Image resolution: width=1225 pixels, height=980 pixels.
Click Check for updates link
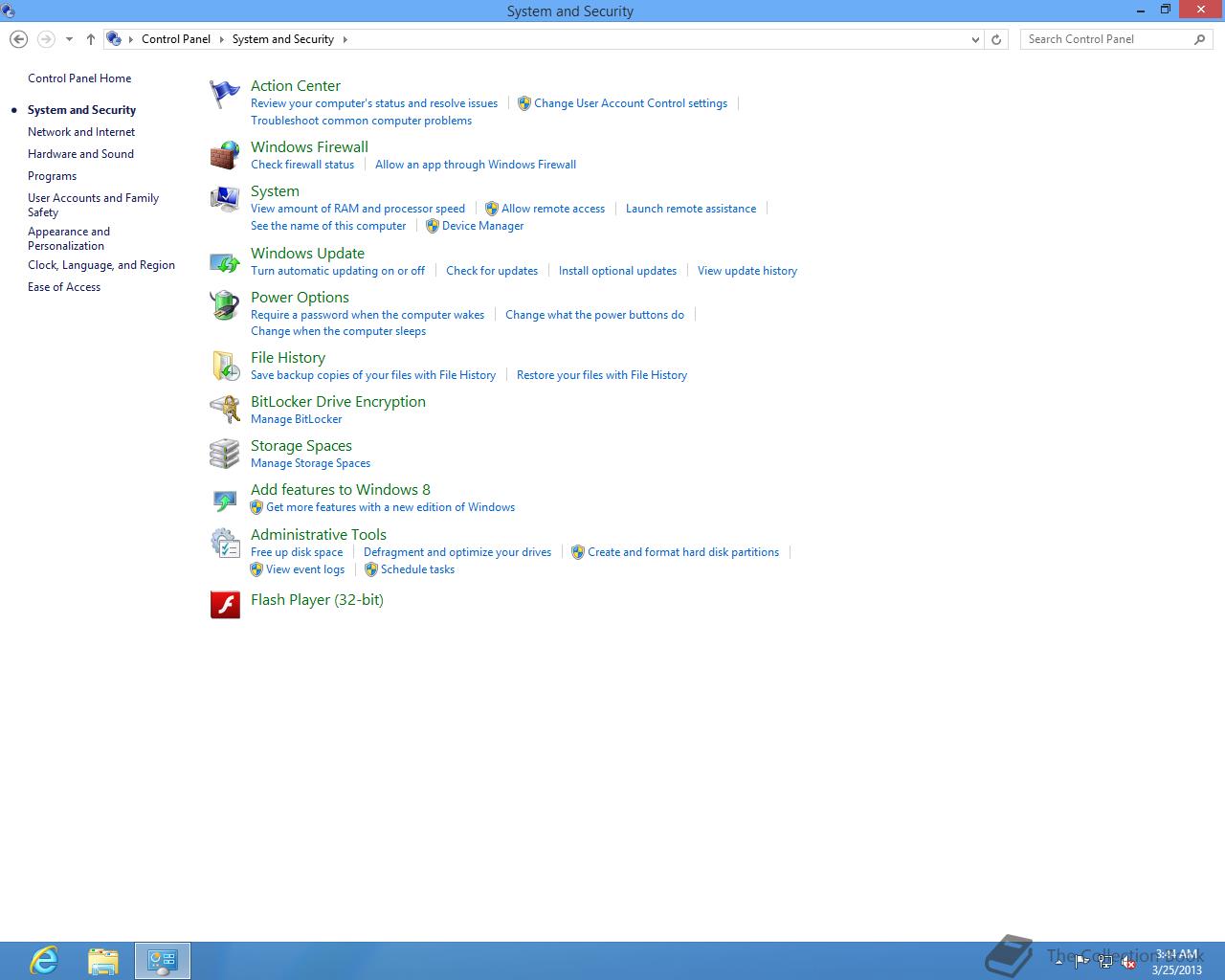pos(492,271)
